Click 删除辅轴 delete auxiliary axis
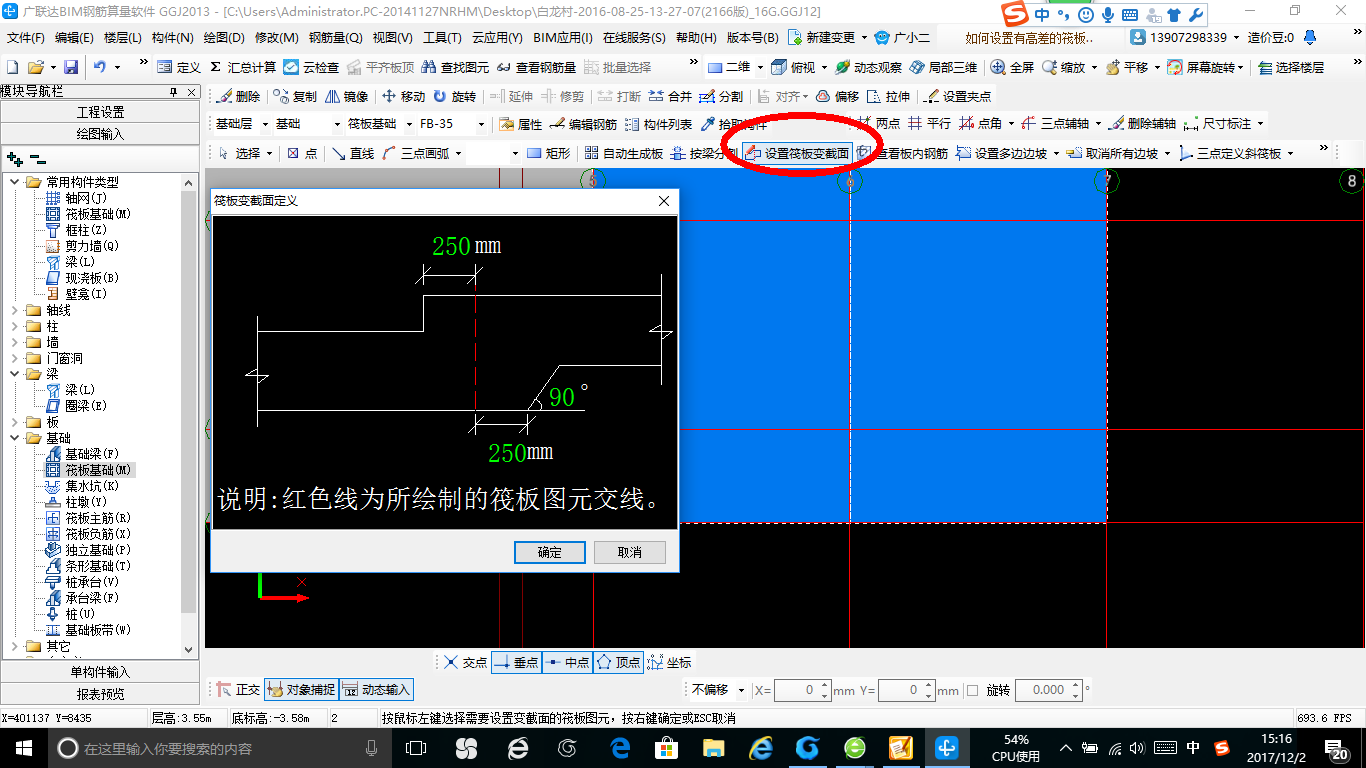Screen dimensions: 1366x768 (x=1142, y=124)
